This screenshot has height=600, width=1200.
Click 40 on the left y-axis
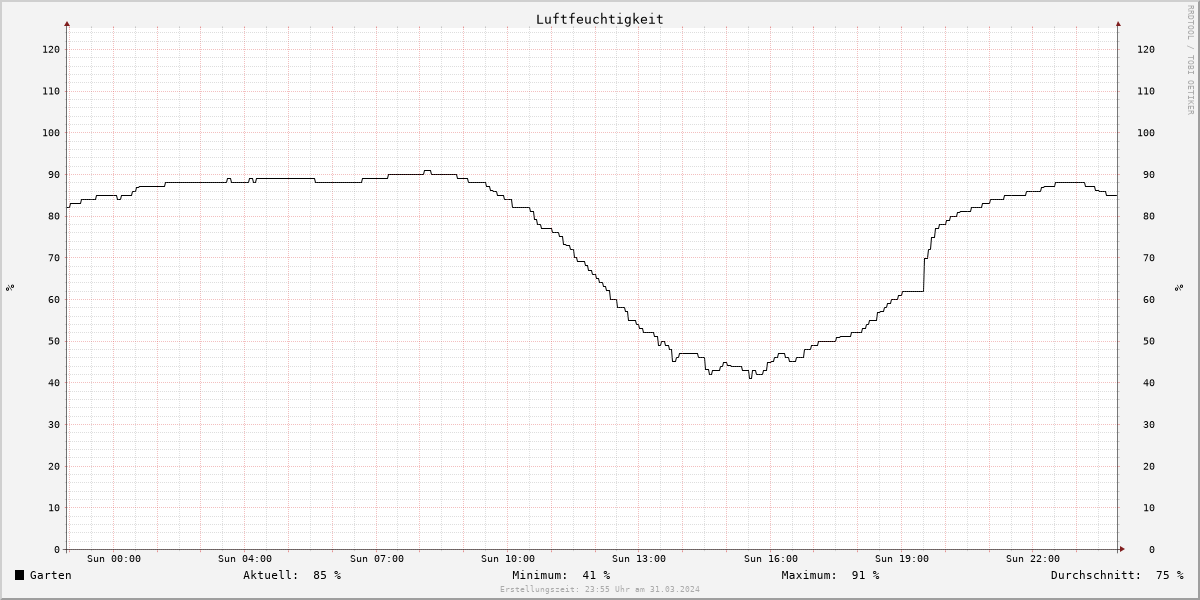pos(54,383)
